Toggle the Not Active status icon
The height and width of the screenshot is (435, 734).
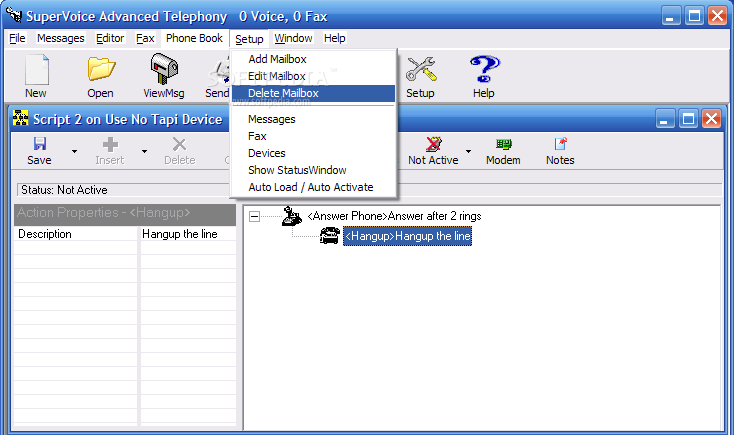pyautogui.click(x=433, y=144)
